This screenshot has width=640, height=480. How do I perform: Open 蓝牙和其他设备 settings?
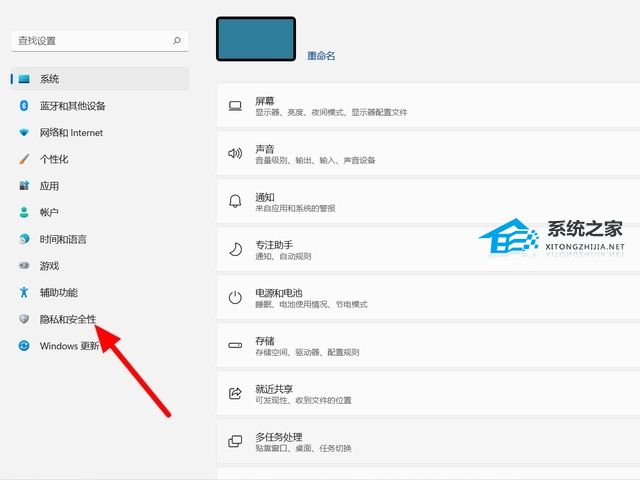click(x=100, y=106)
